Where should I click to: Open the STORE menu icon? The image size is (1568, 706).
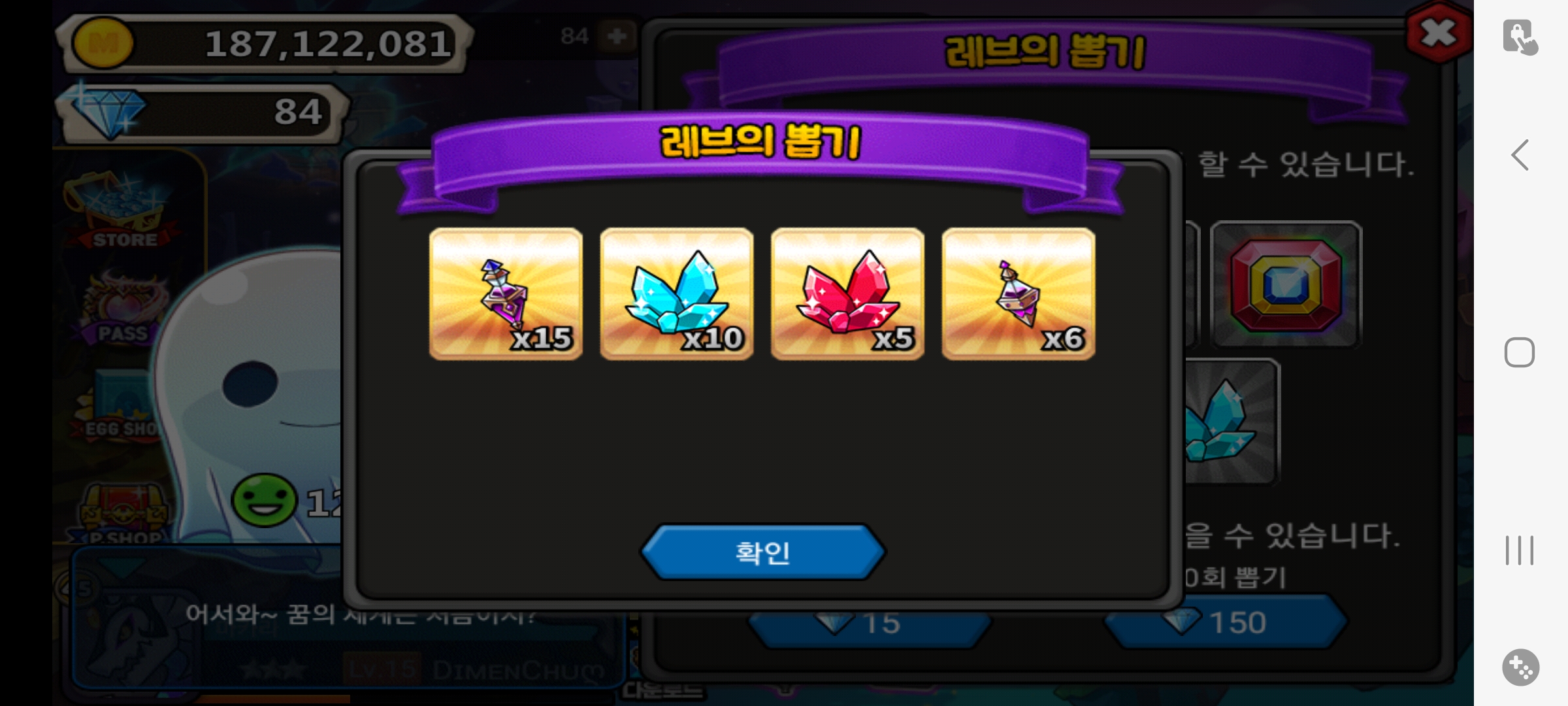point(122,212)
